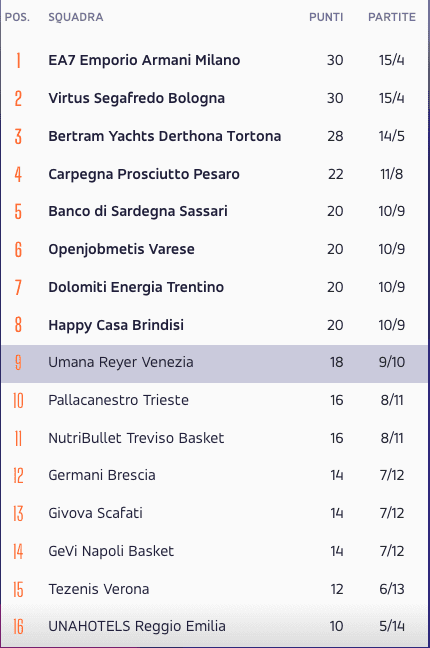The width and height of the screenshot is (430, 648).
Task: Click the PUNTI column header
Action: [326, 17]
